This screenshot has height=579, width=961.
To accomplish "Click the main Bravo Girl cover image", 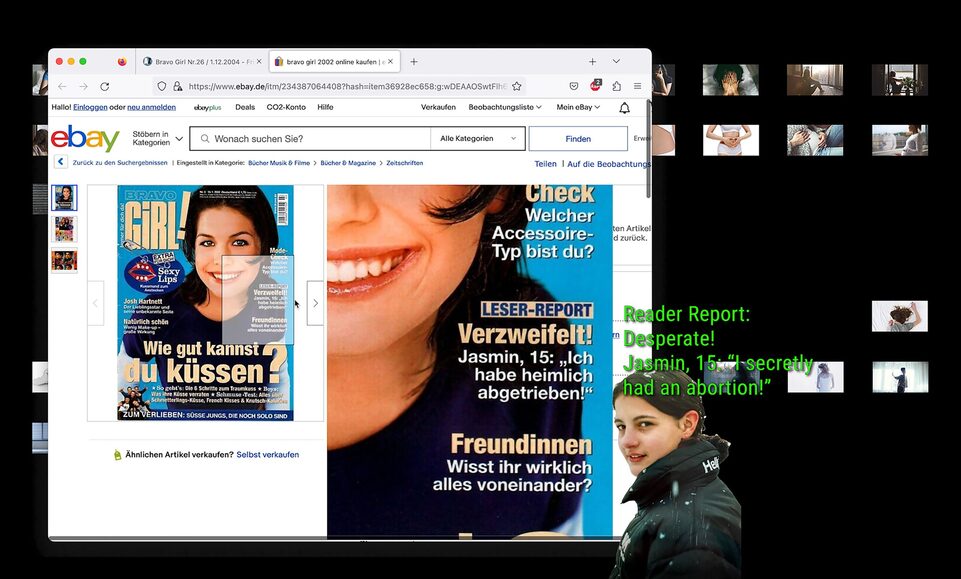I will click(x=205, y=303).
